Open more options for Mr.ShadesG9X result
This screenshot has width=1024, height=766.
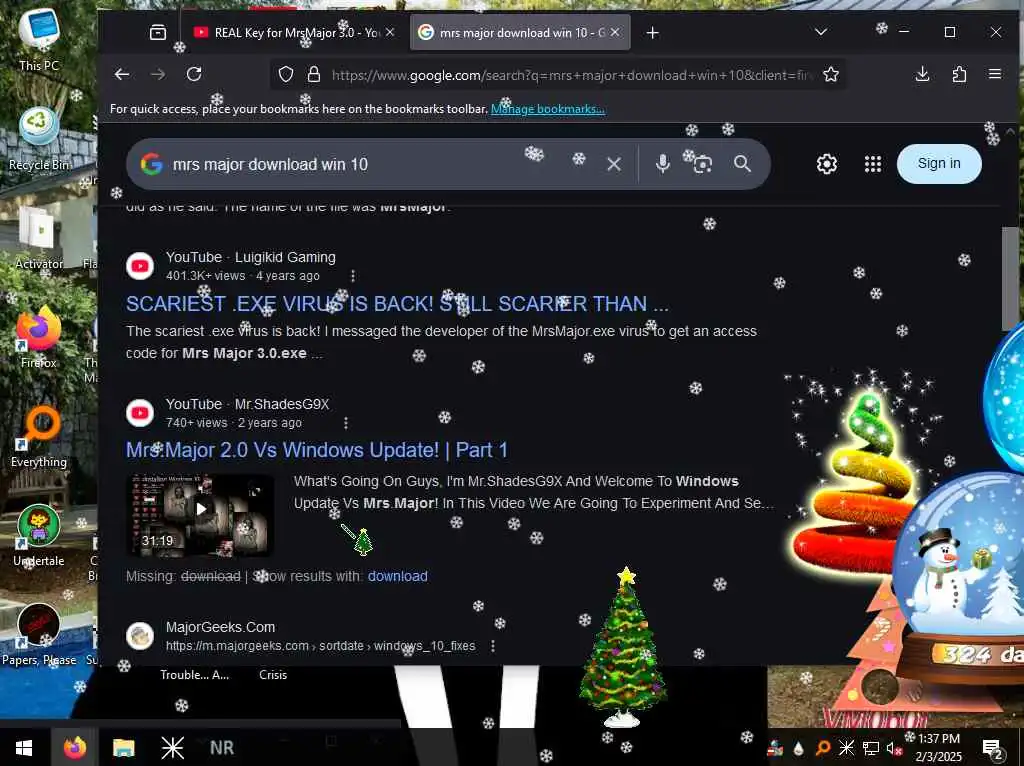point(345,423)
